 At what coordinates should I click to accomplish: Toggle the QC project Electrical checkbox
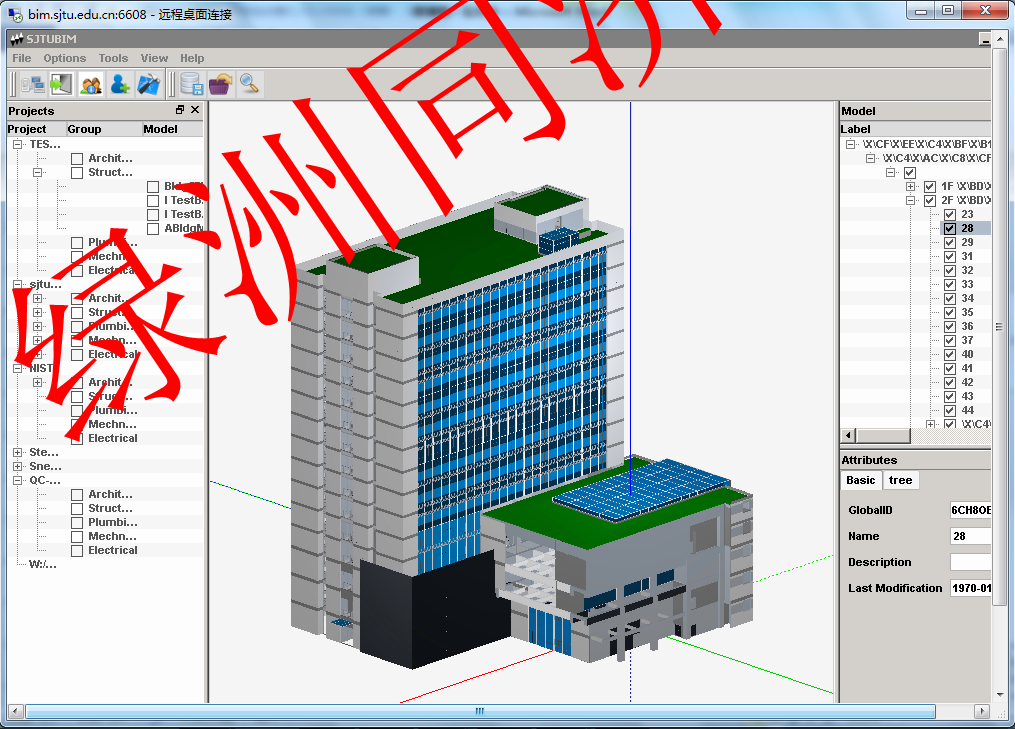point(77,551)
